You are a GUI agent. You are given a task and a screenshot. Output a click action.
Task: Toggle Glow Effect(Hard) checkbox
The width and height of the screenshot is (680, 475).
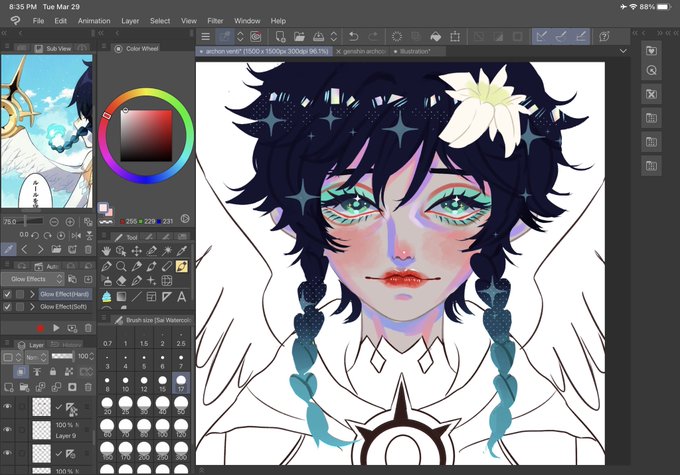(7, 294)
